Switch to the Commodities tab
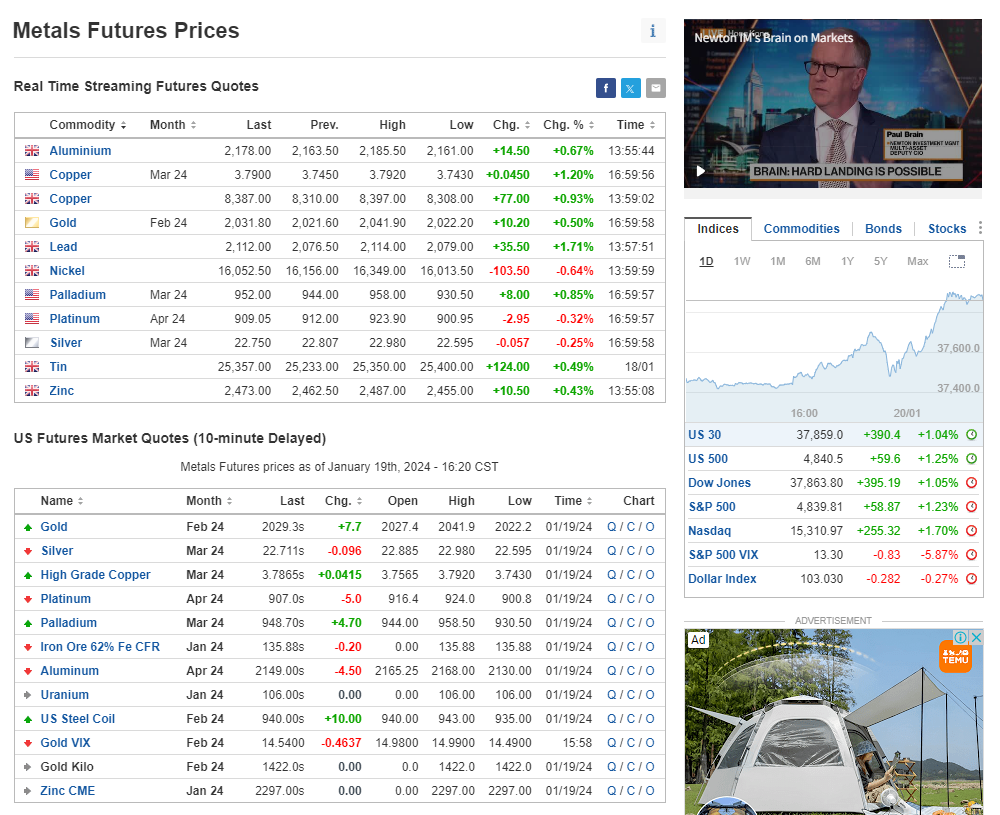Screen dimensions: 1000x815 [801, 229]
